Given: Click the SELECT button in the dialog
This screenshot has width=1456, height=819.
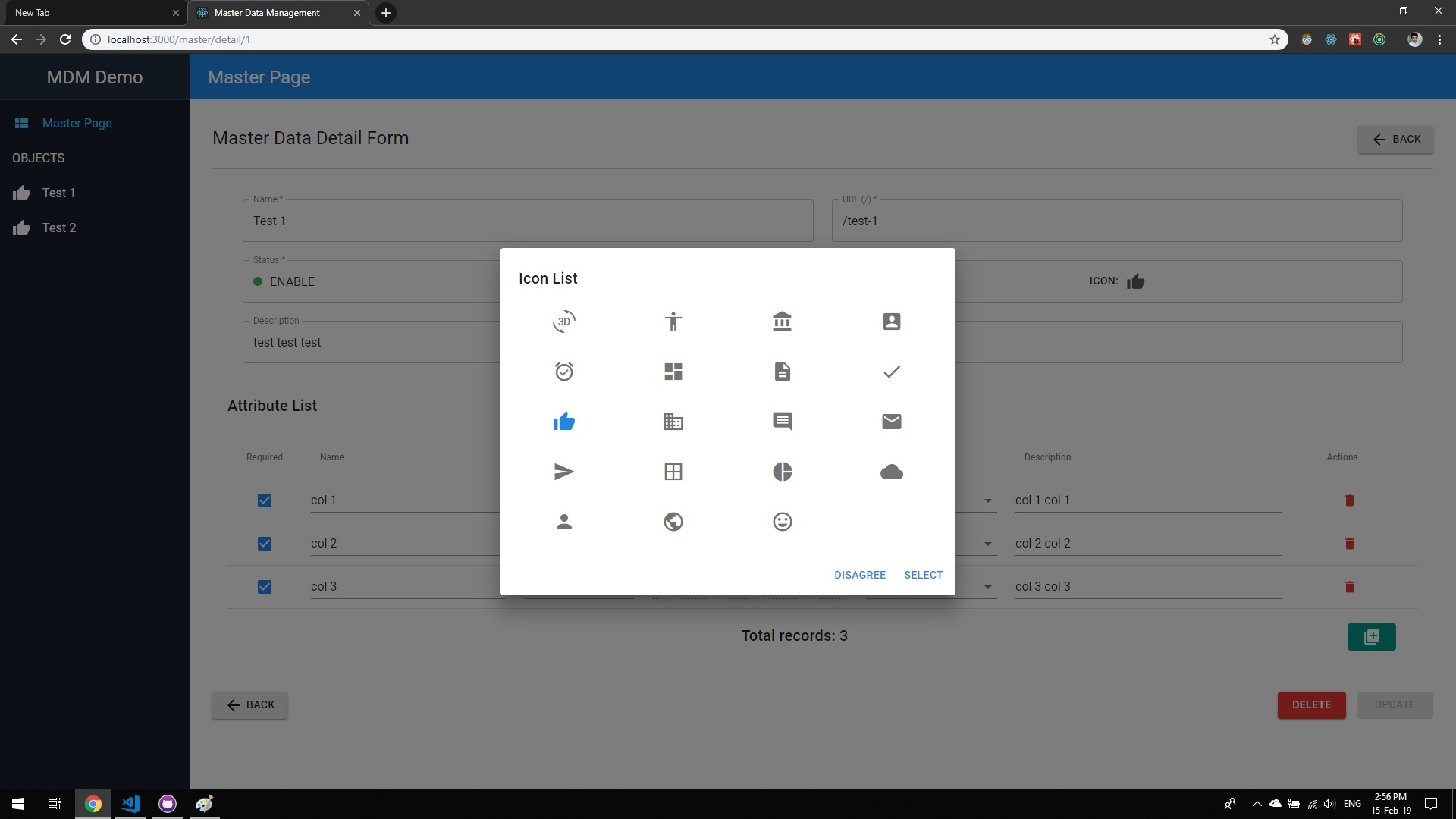Looking at the screenshot, I should [x=923, y=575].
